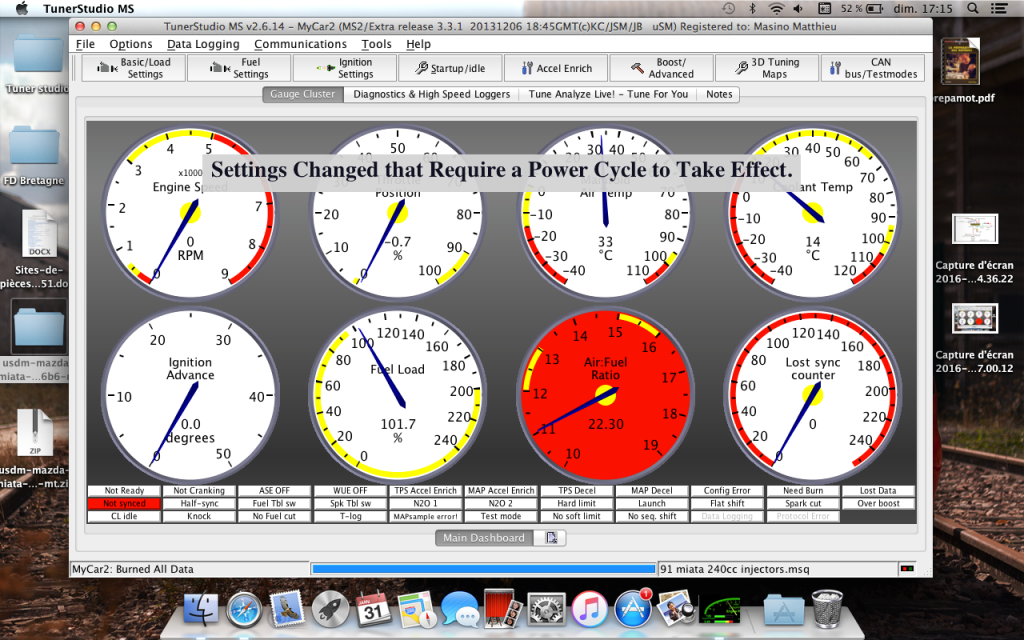The height and width of the screenshot is (640, 1024).
Task: Click the Lost Data indicator
Action: (x=878, y=490)
